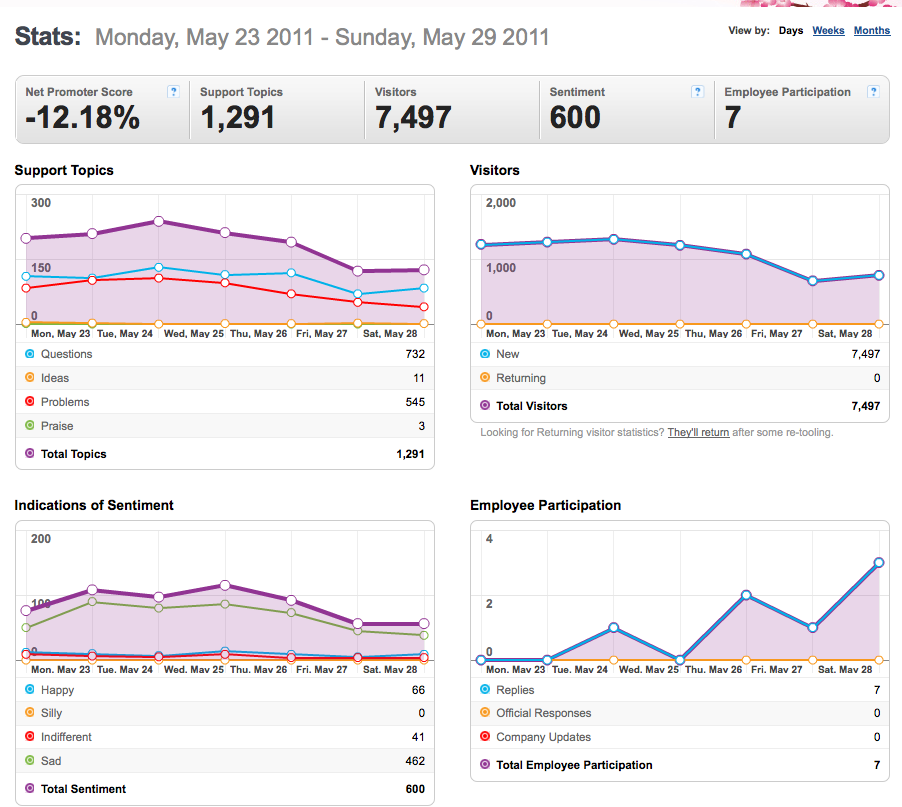Select the Visitors summary tile
This screenshot has height=807, width=902.
[452, 109]
